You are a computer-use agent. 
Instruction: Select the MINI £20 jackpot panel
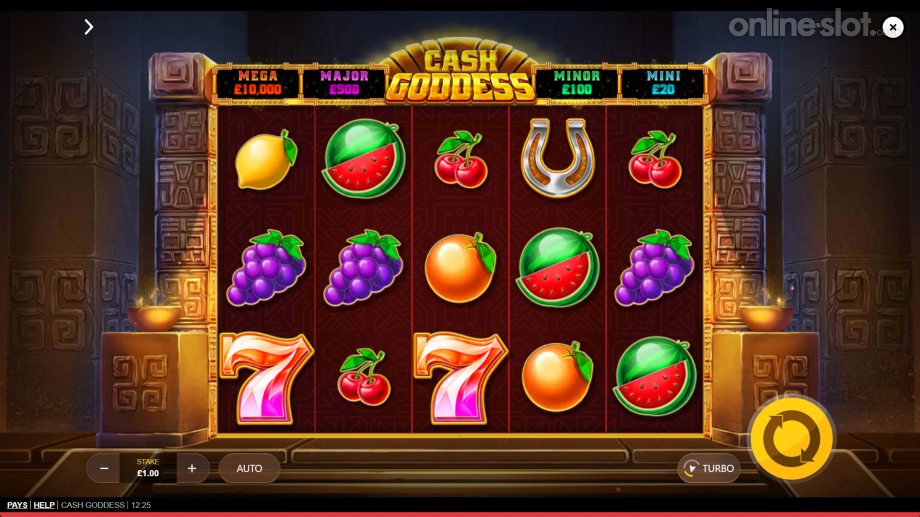663,83
